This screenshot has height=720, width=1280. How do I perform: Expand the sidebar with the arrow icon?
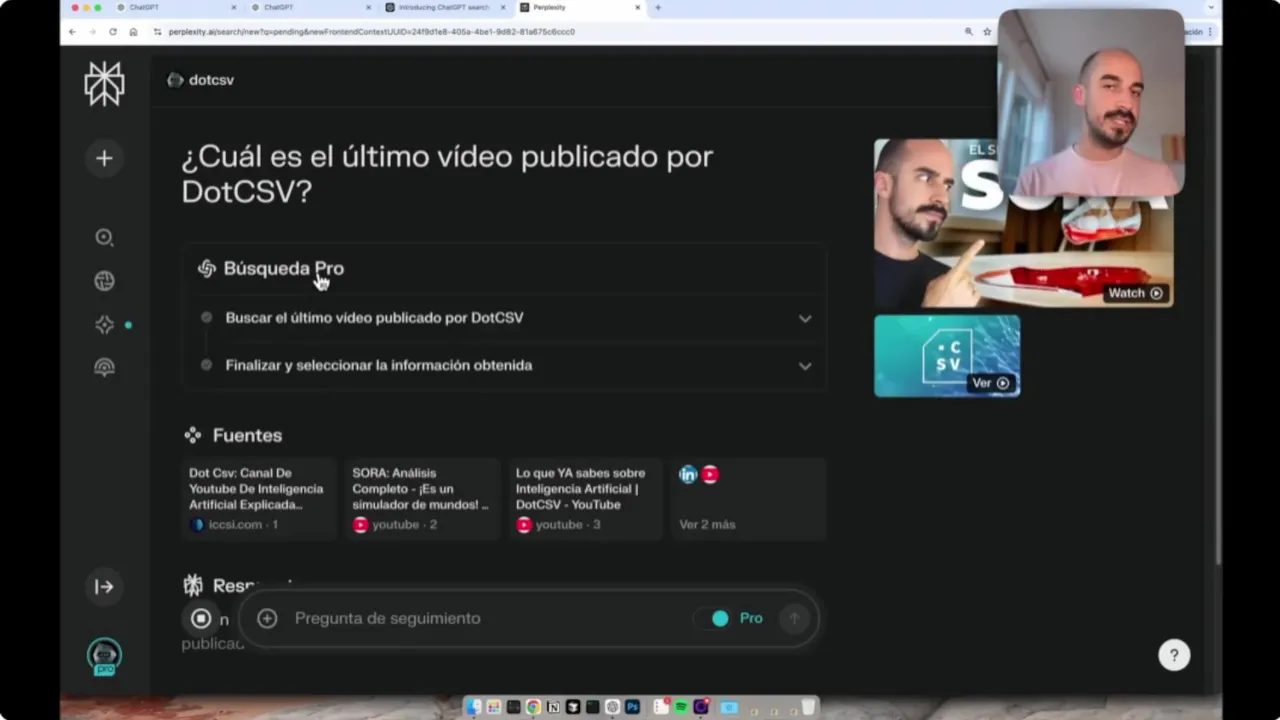(x=104, y=587)
